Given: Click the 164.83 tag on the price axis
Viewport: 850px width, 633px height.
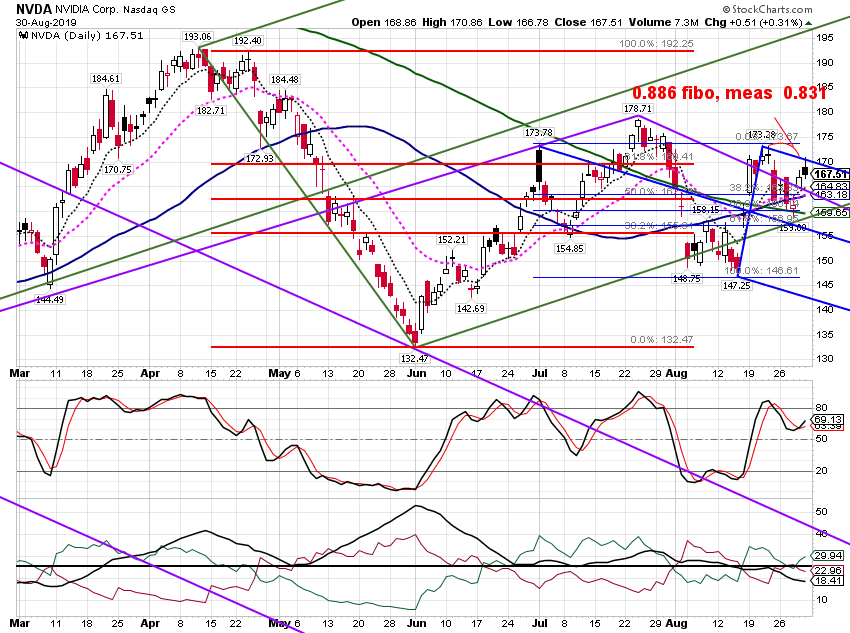Looking at the screenshot, I should pos(830,186).
